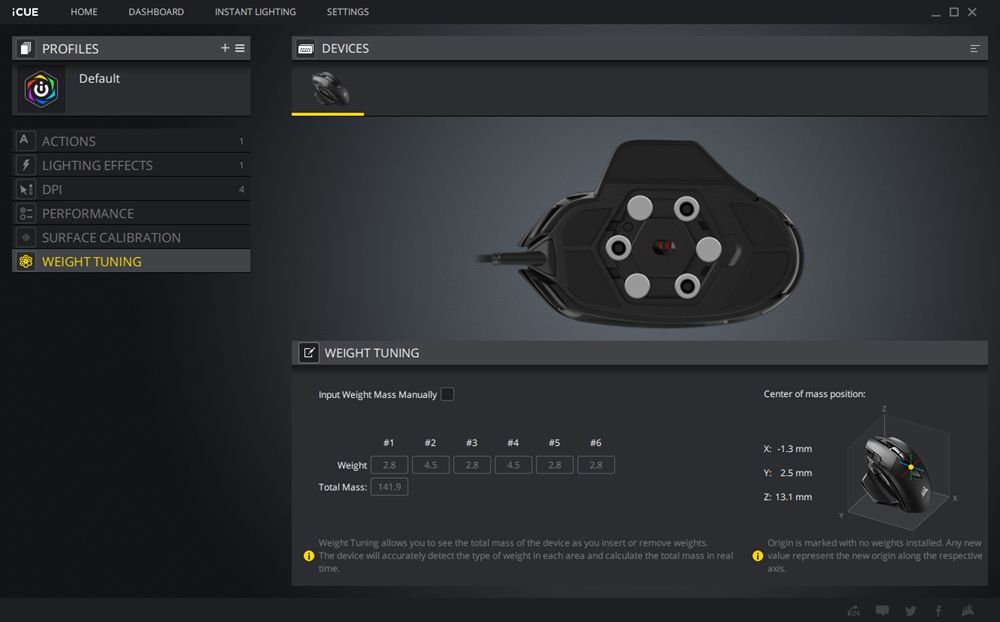Click the #2 weight field

430,465
